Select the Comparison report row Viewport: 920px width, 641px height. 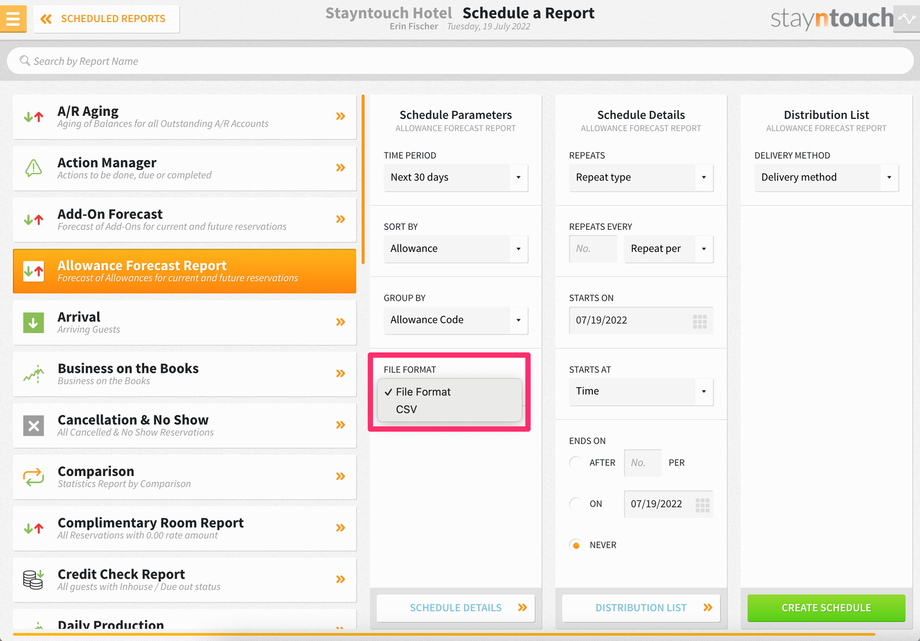click(184, 477)
